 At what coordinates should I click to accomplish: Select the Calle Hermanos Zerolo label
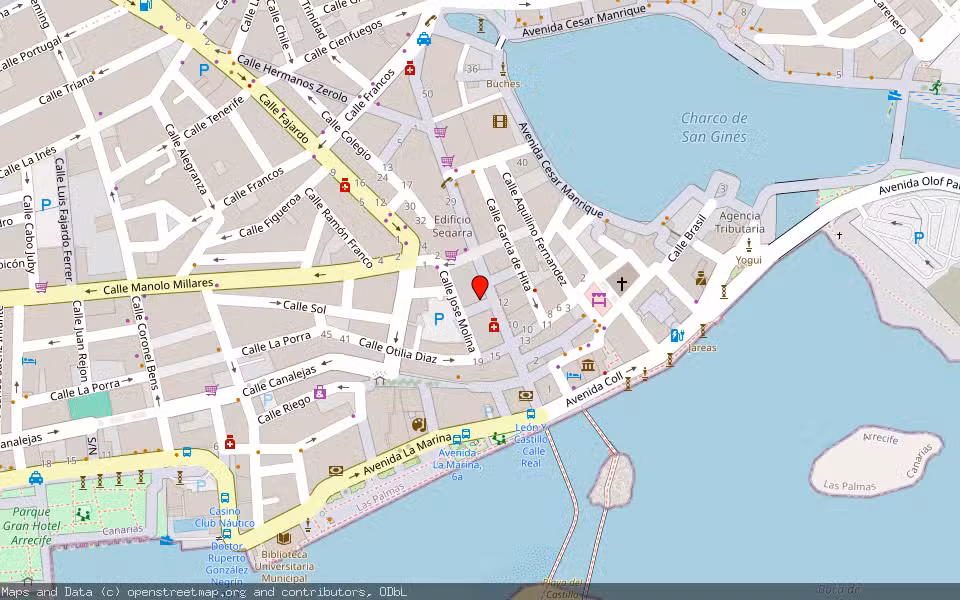292,79
